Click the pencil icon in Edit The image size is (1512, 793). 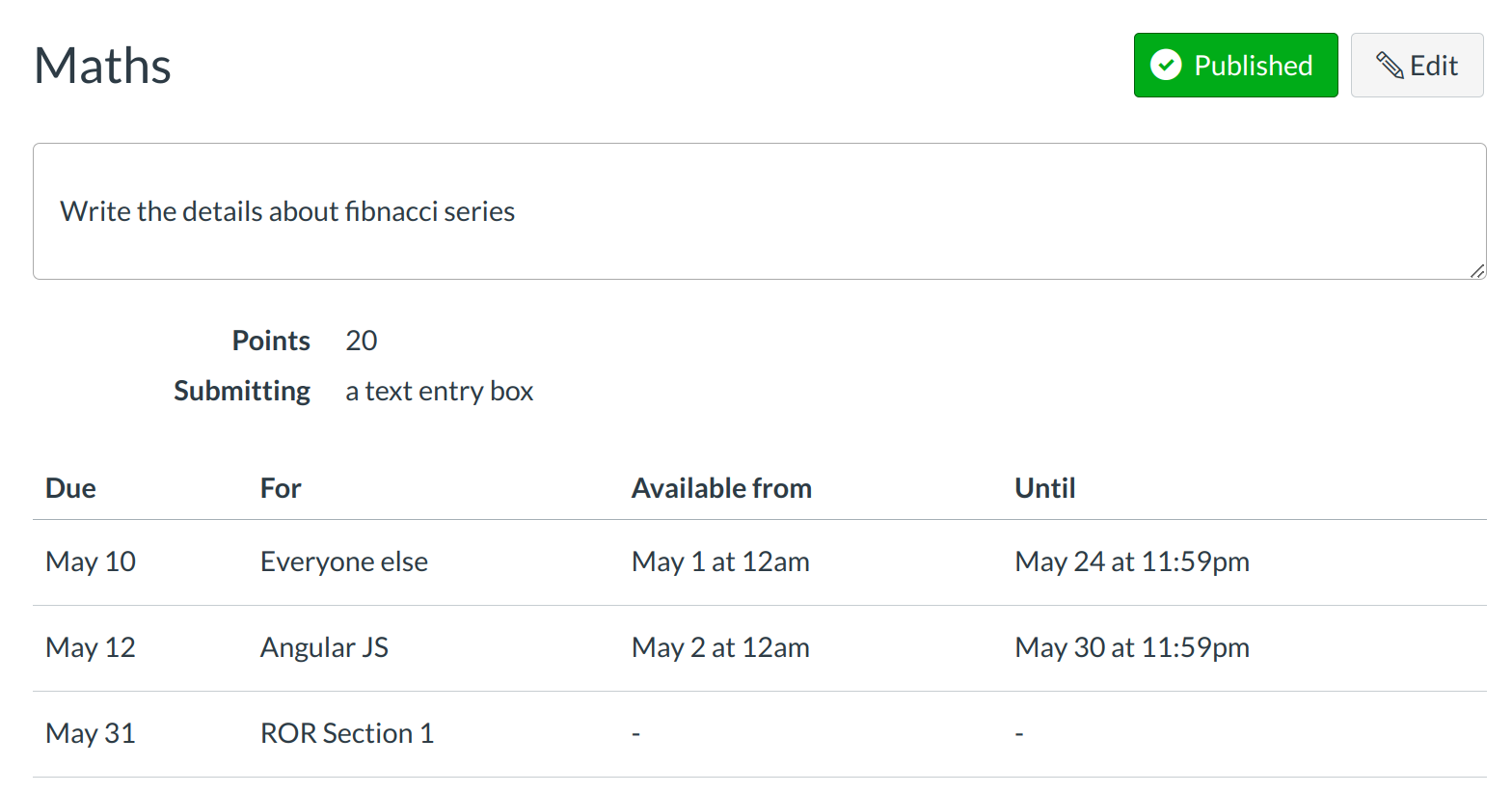(1389, 66)
